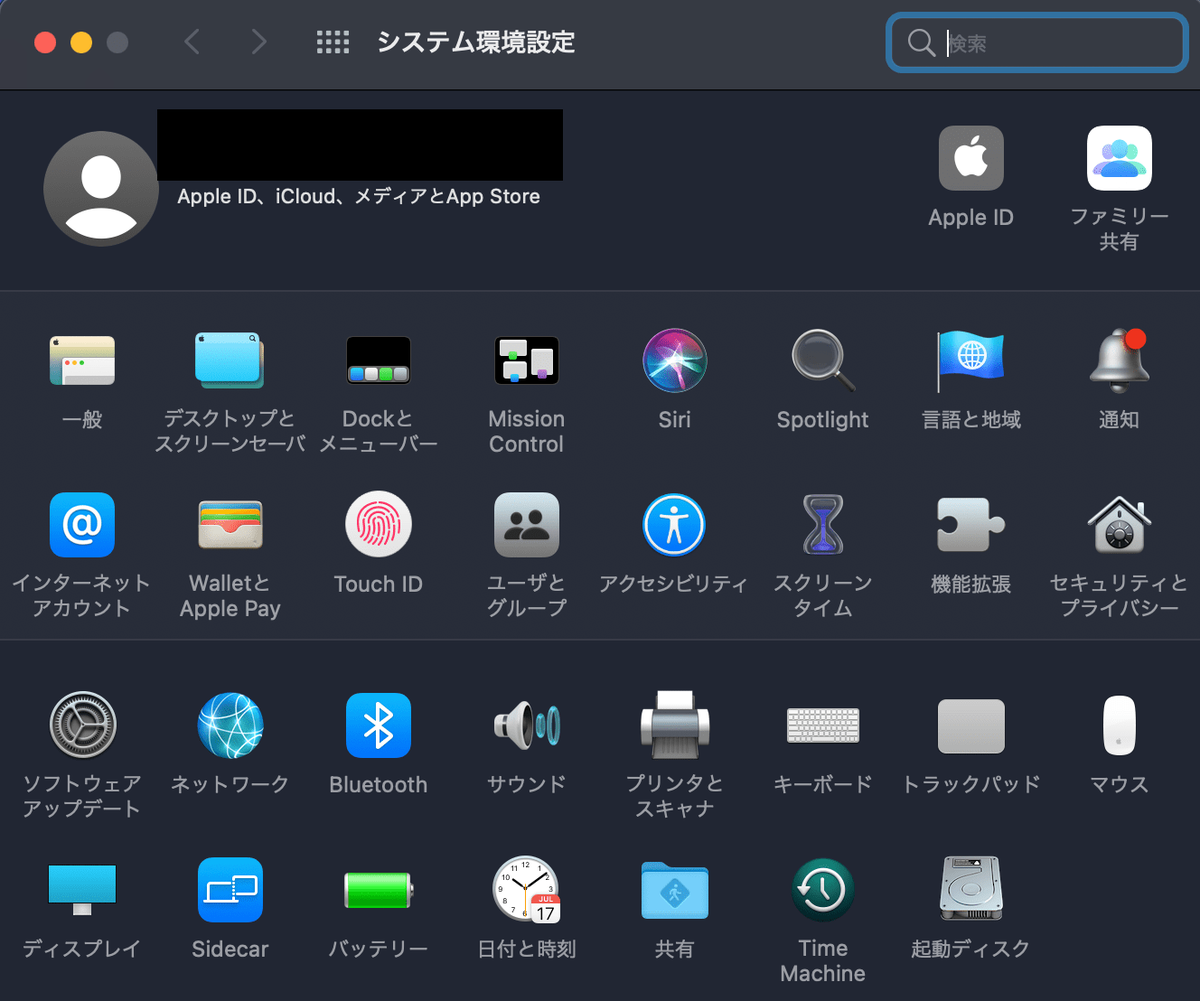Open ユーザとグループ preferences

pos(526,525)
